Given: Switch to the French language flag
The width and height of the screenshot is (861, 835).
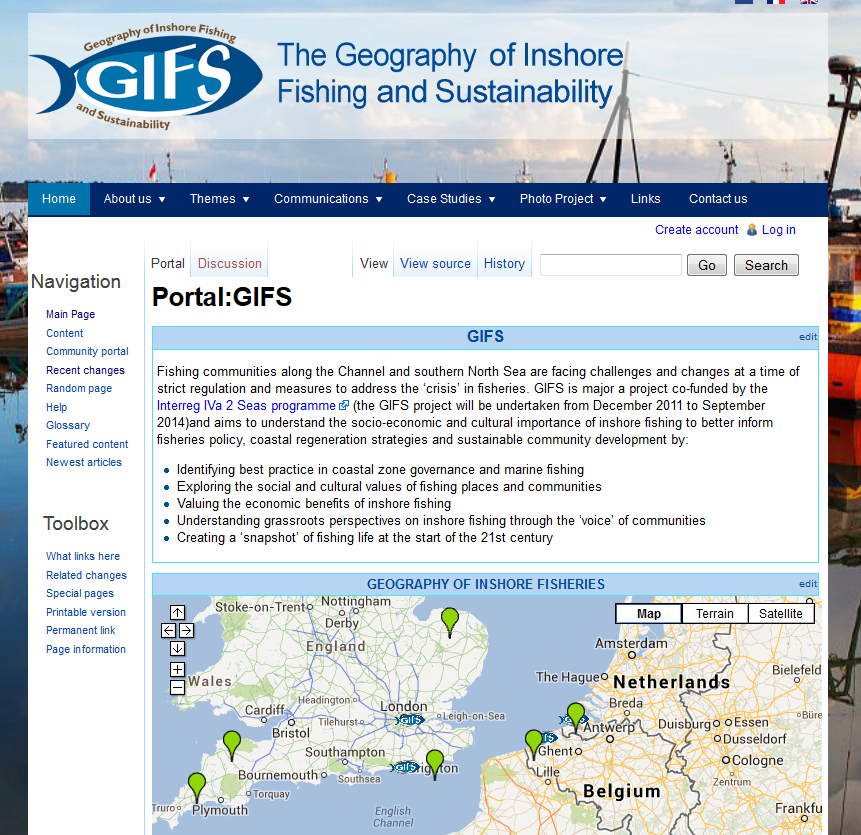Looking at the screenshot, I should 776,2.
